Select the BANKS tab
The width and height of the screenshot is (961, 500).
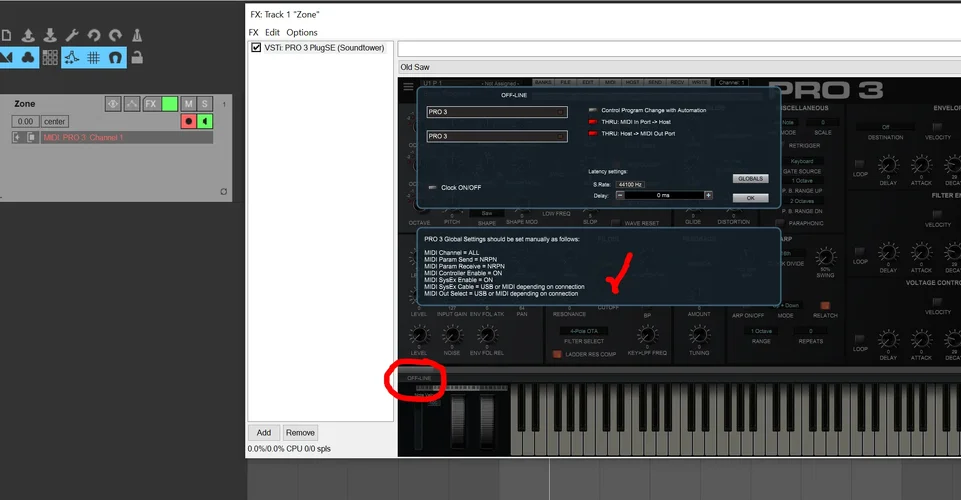[x=543, y=82]
